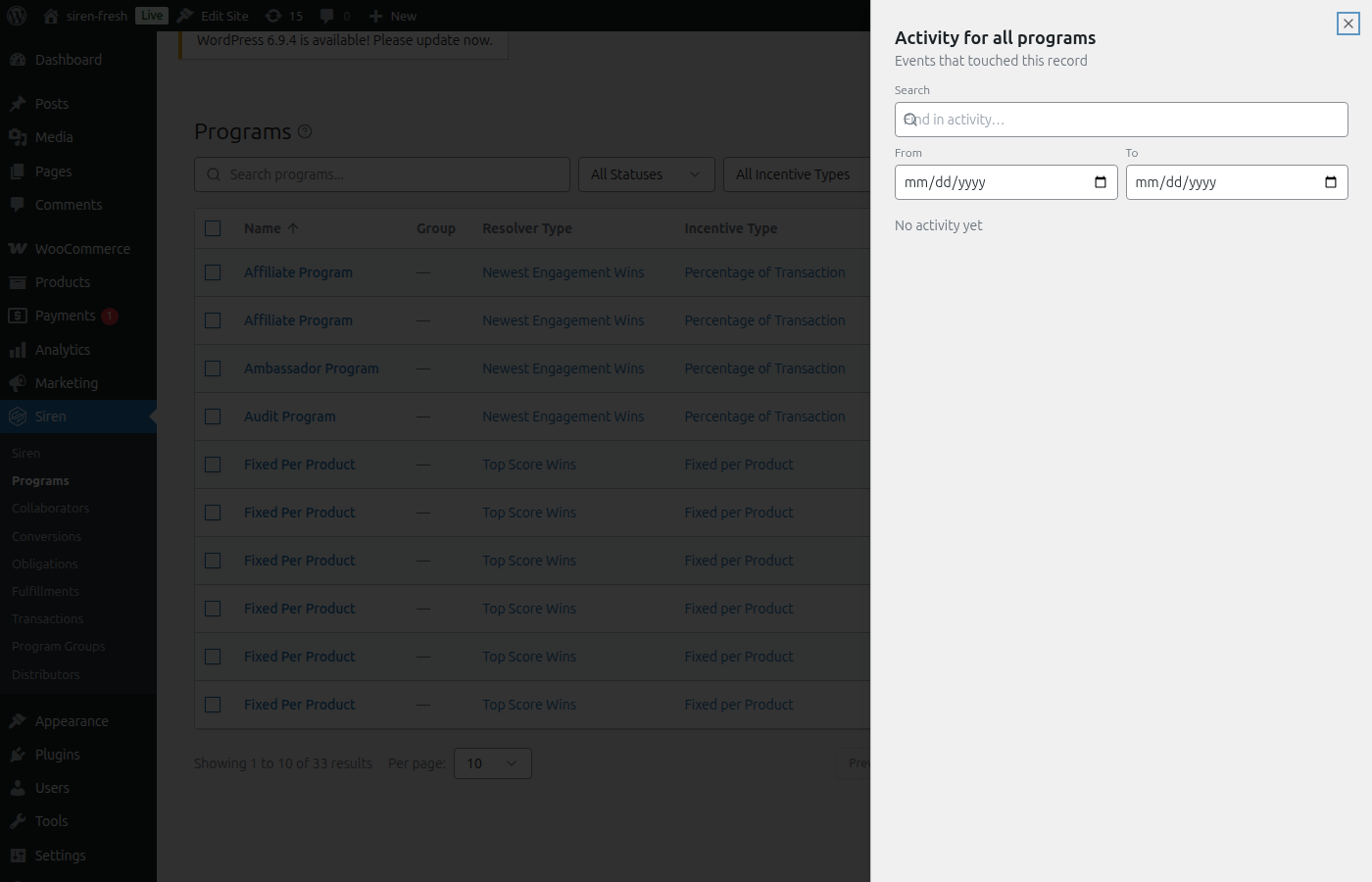Screen dimensions: 1372x882
Task: Click the comments bubble icon in admin bar
Action: tap(327, 16)
